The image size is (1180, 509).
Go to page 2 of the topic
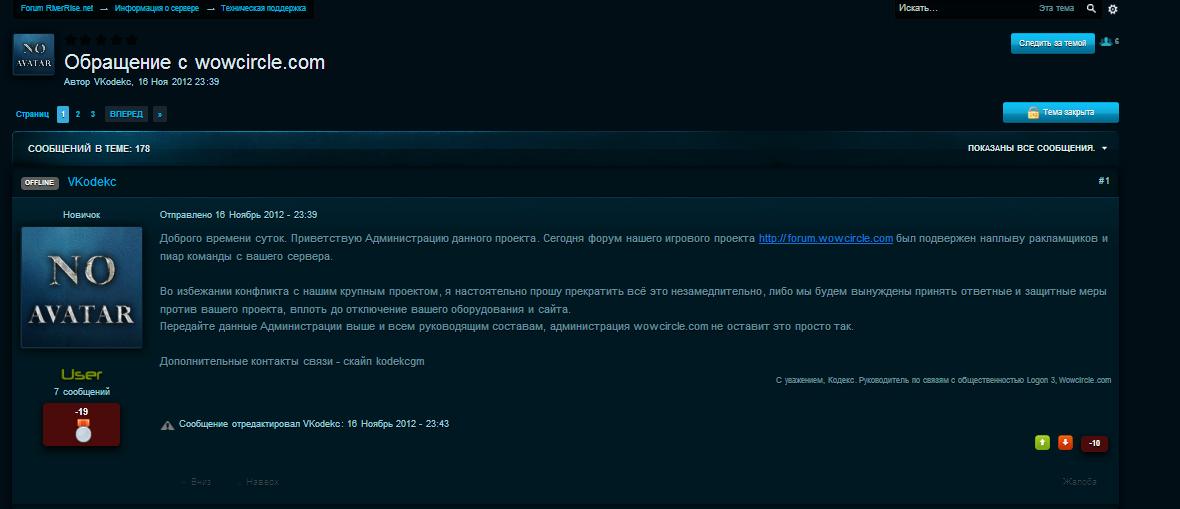click(78, 114)
